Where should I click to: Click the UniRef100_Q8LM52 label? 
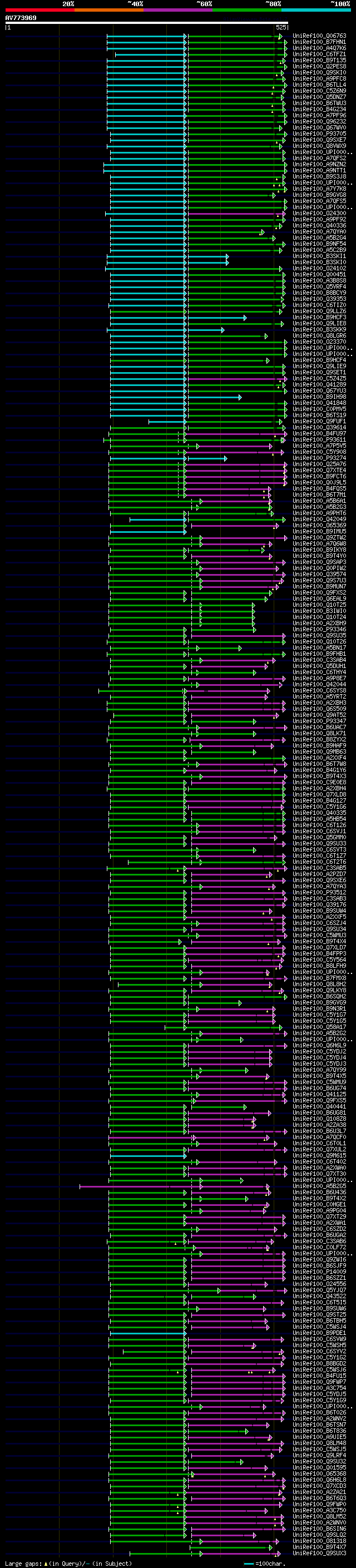[x=319, y=1516]
